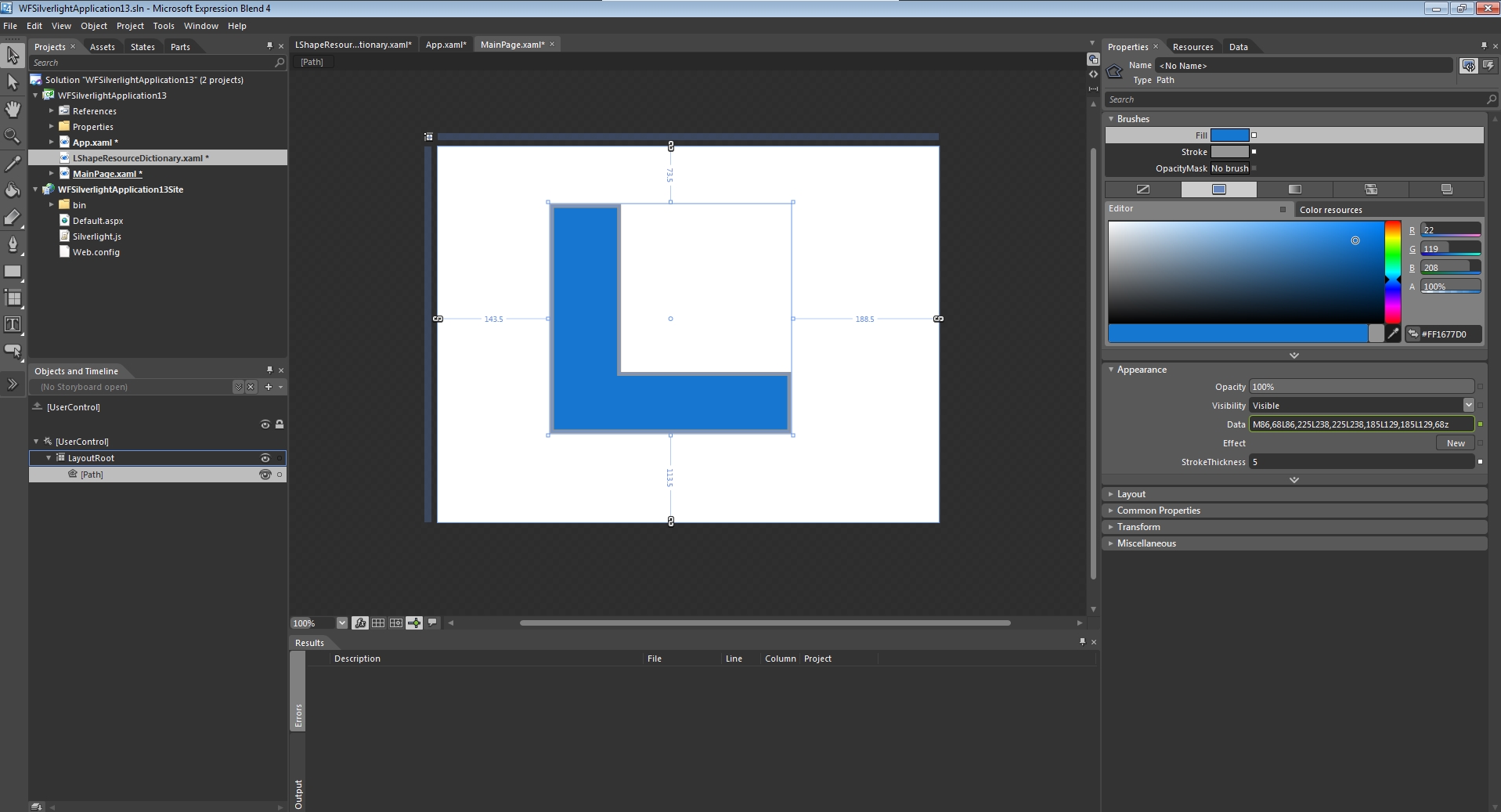Click the New effect button
This screenshot has height=812, width=1501.
[x=1455, y=443]
